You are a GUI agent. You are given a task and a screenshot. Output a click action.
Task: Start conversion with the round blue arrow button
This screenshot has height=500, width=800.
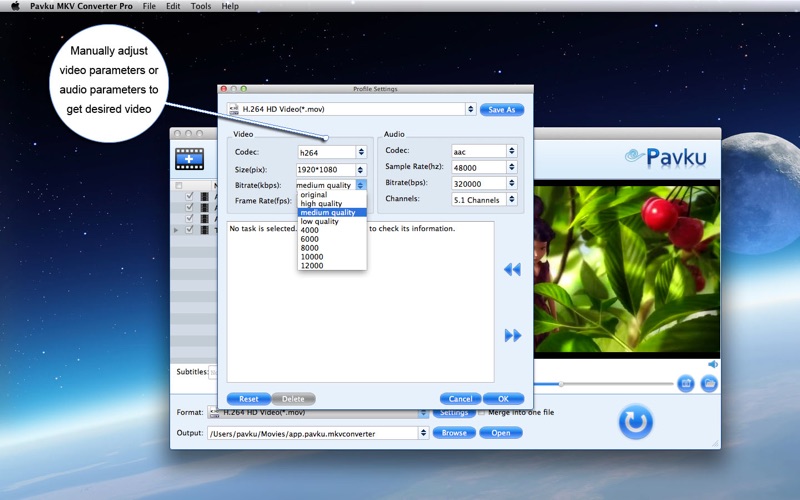coord(635,421)
